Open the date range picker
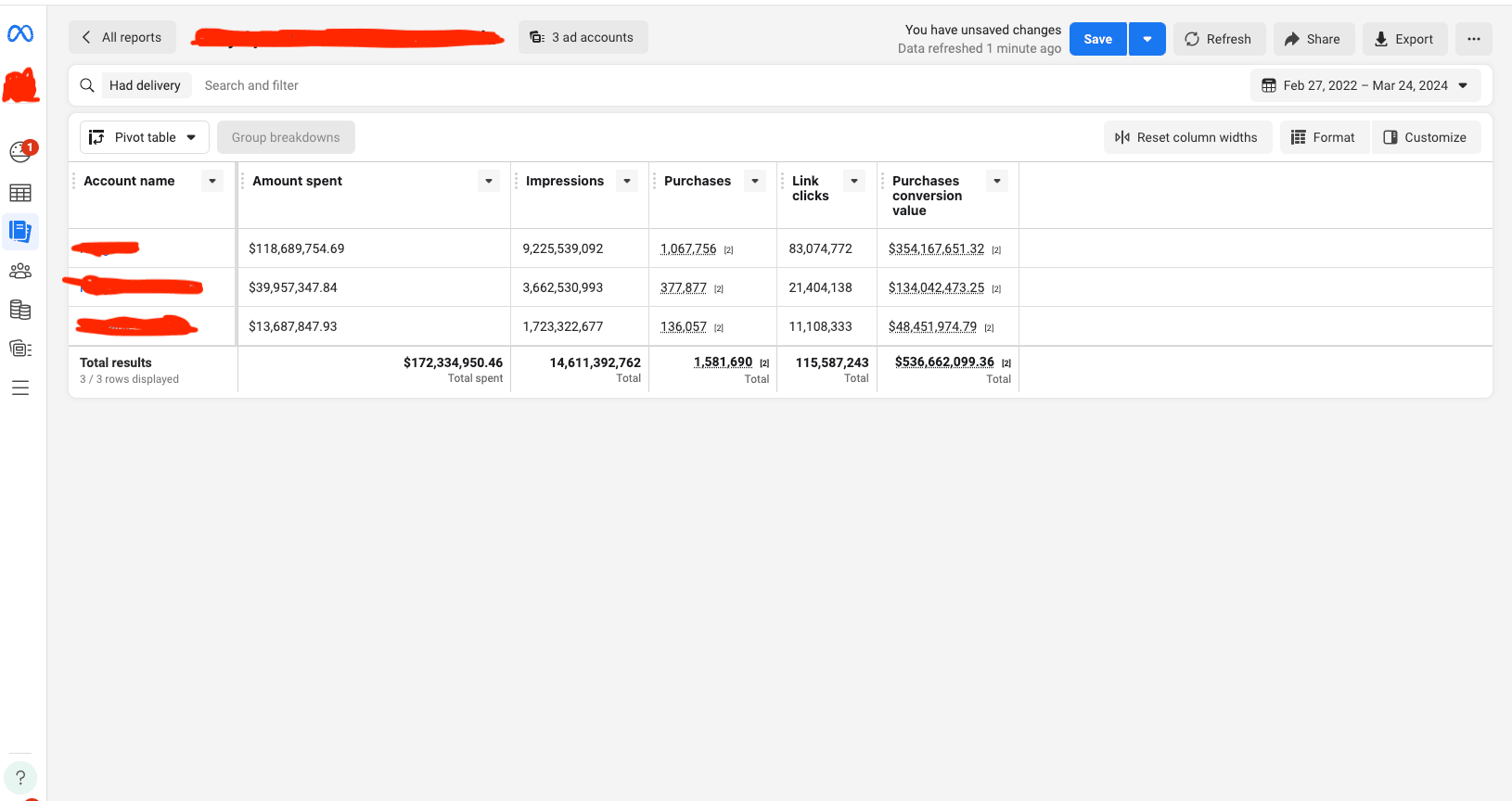Viewport: 1512px width, 801px height. pyautogui.click(x=1365, y=85)
